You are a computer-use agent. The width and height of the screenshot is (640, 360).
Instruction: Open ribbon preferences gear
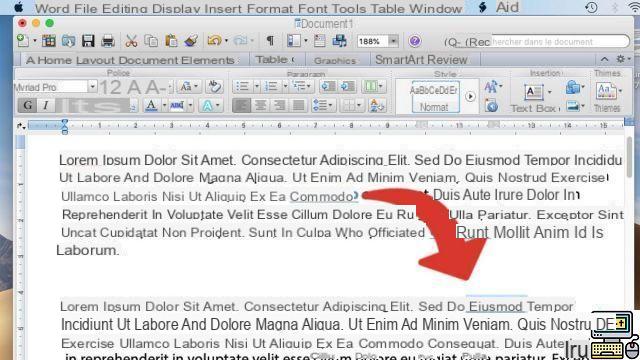pyautogui.click(x=621, y=59)
